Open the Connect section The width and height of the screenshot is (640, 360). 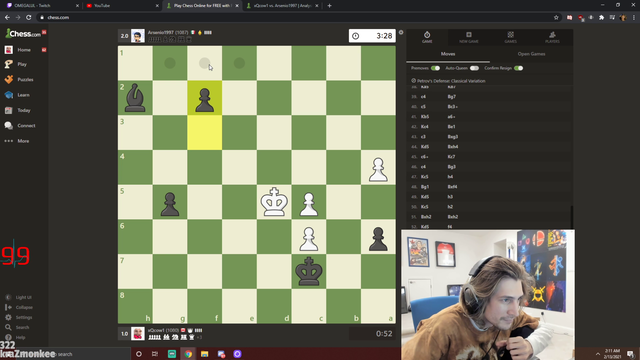[26, 126]
